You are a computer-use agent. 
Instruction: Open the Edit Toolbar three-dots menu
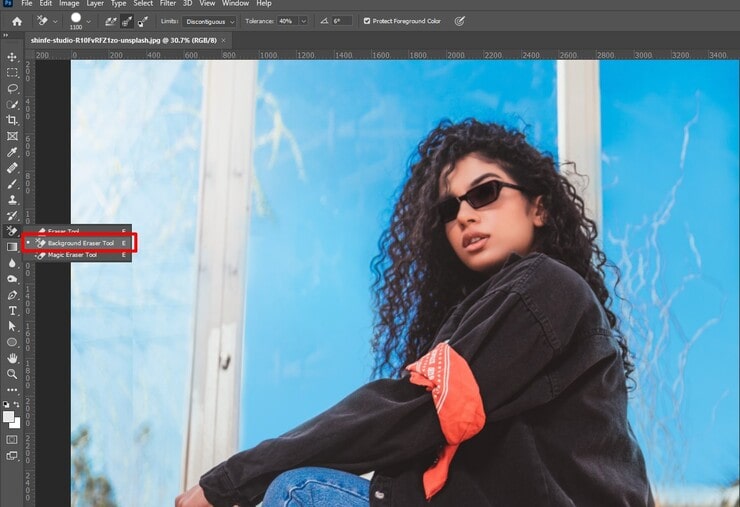pyautogui.click(x=12, y=390)
